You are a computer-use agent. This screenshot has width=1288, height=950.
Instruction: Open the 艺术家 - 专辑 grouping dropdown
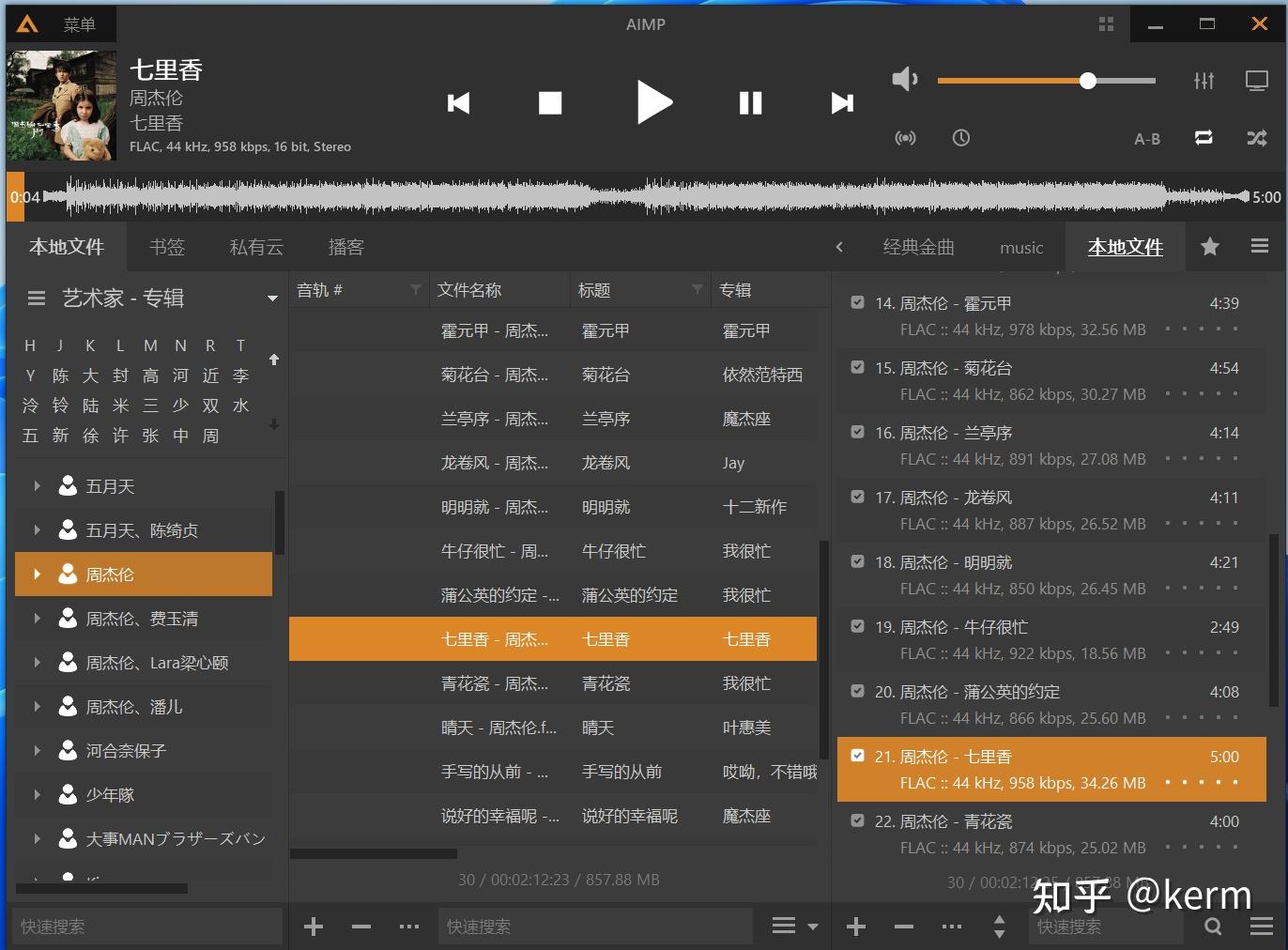(x=272, y=299)
